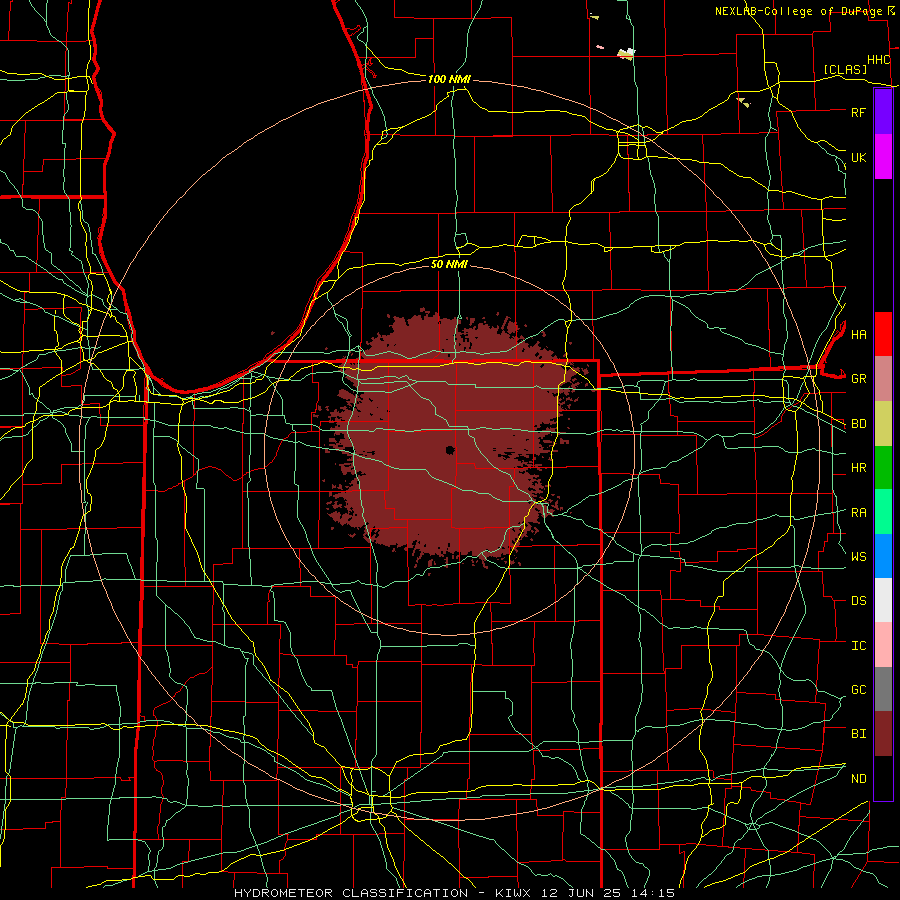The height and width of the screenshot is (900, 900).
Task: Click the BD yellow legend swatch
Action: [x=883, y=424]
